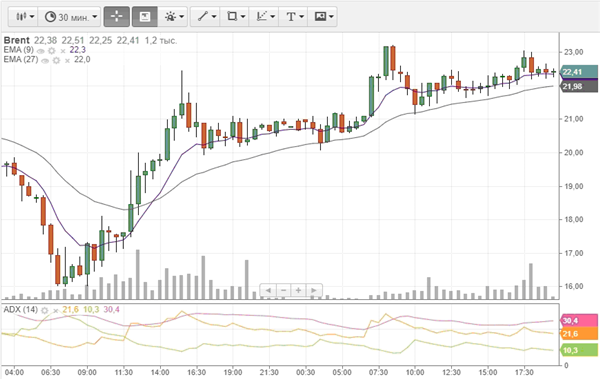Toggle the data window display button

pyautogui.click(x=145, y=16)
